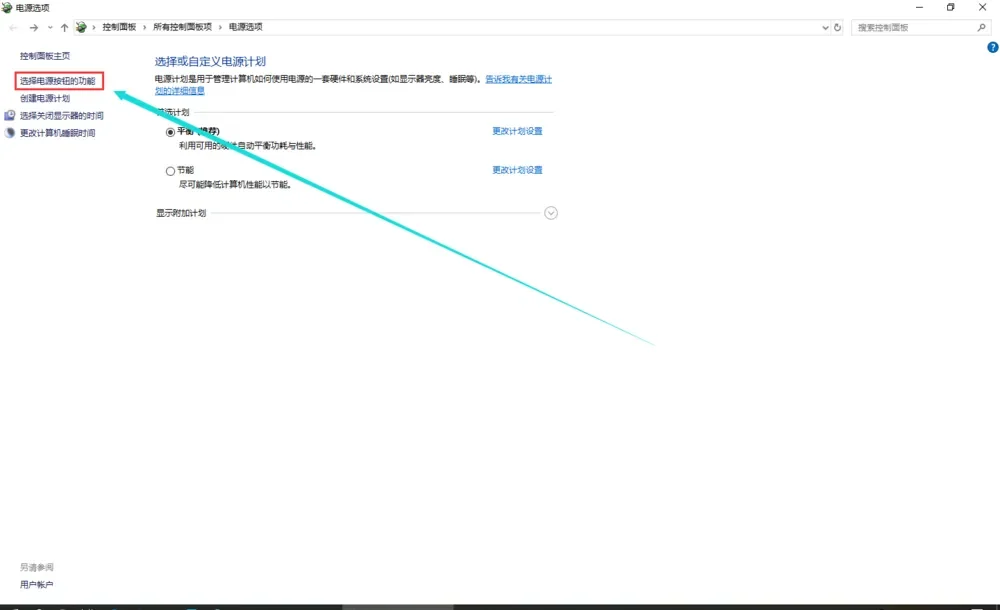Image resolution: width=1000 pixels, height=610 pixels.
Task: Change plan settings for 节能 plan
Action: click(517, 170)
